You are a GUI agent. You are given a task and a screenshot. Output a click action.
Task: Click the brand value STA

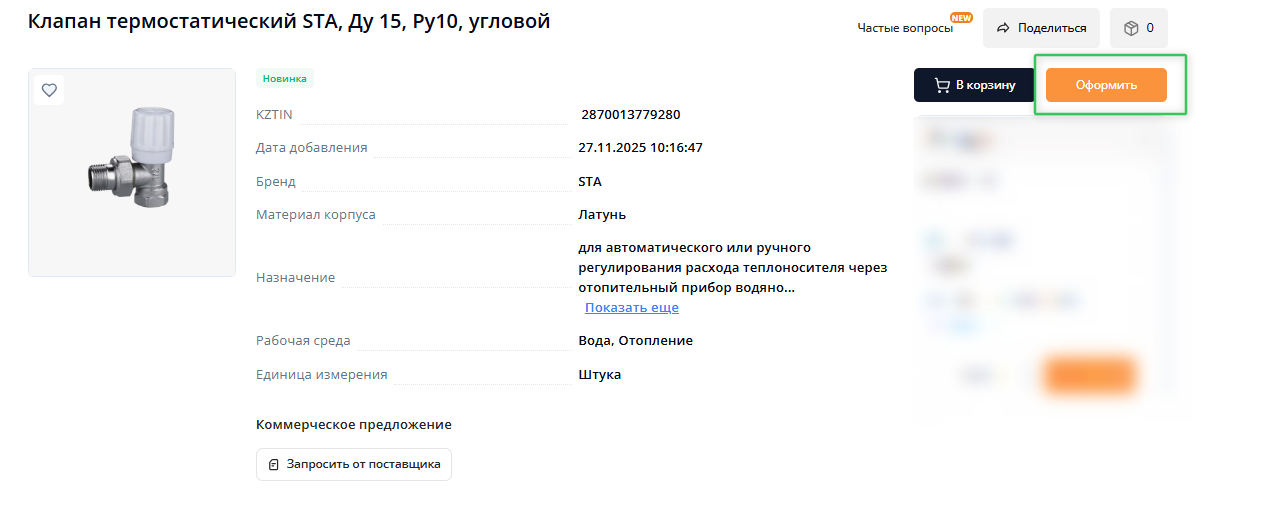[590, 182]
